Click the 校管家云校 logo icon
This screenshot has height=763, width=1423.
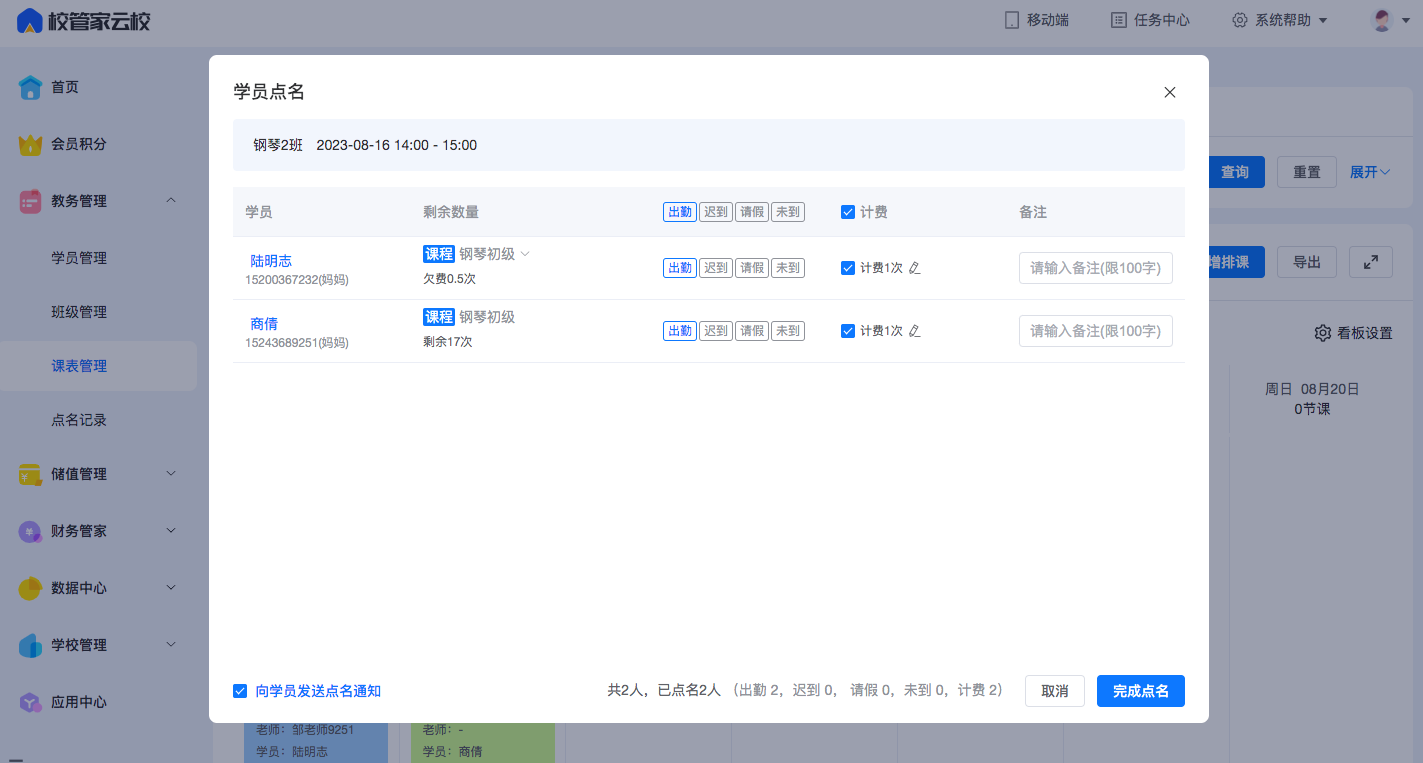click(x=29, y=20)
